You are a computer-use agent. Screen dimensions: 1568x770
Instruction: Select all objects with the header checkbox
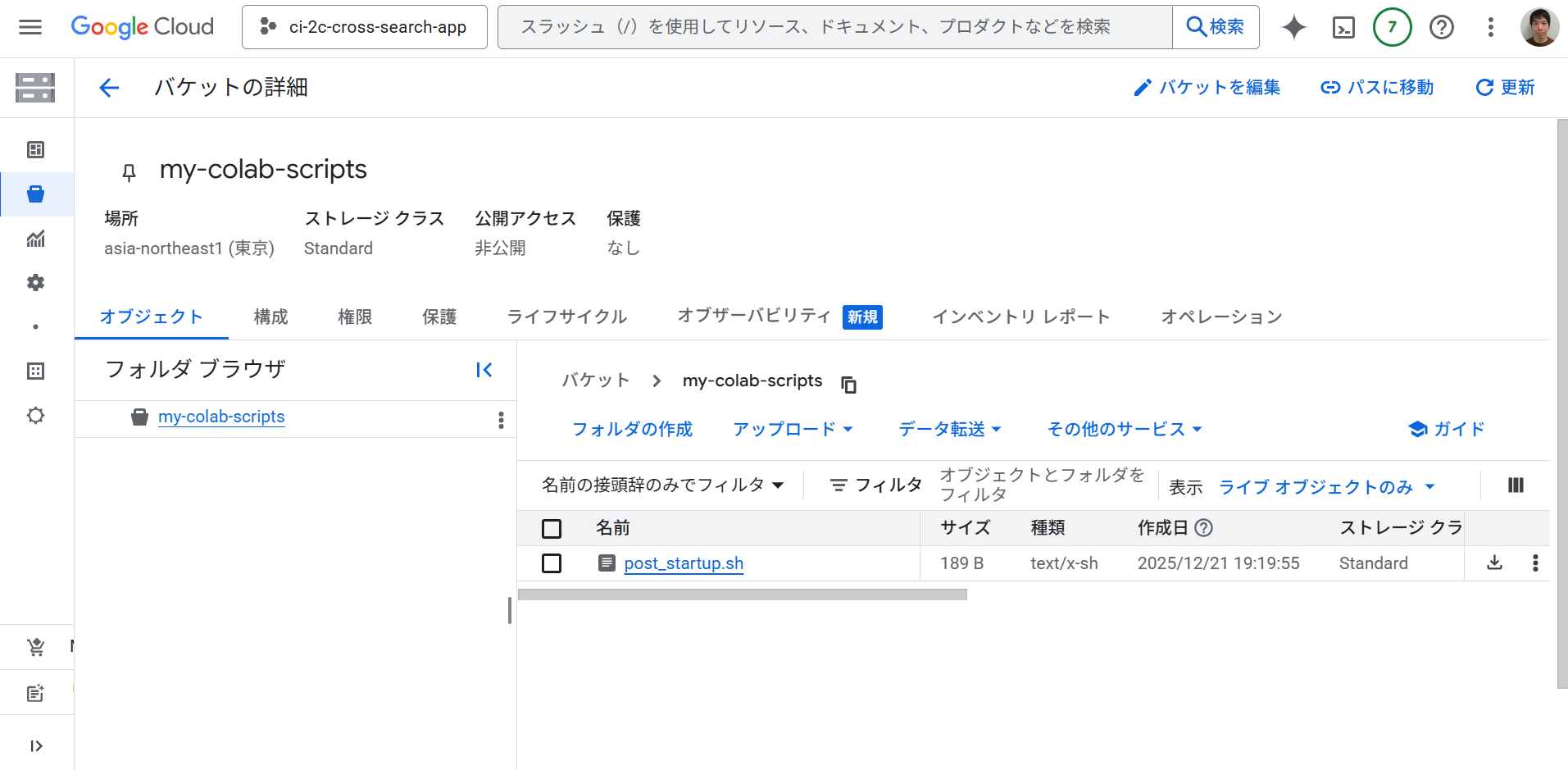[x=552, y=529]
